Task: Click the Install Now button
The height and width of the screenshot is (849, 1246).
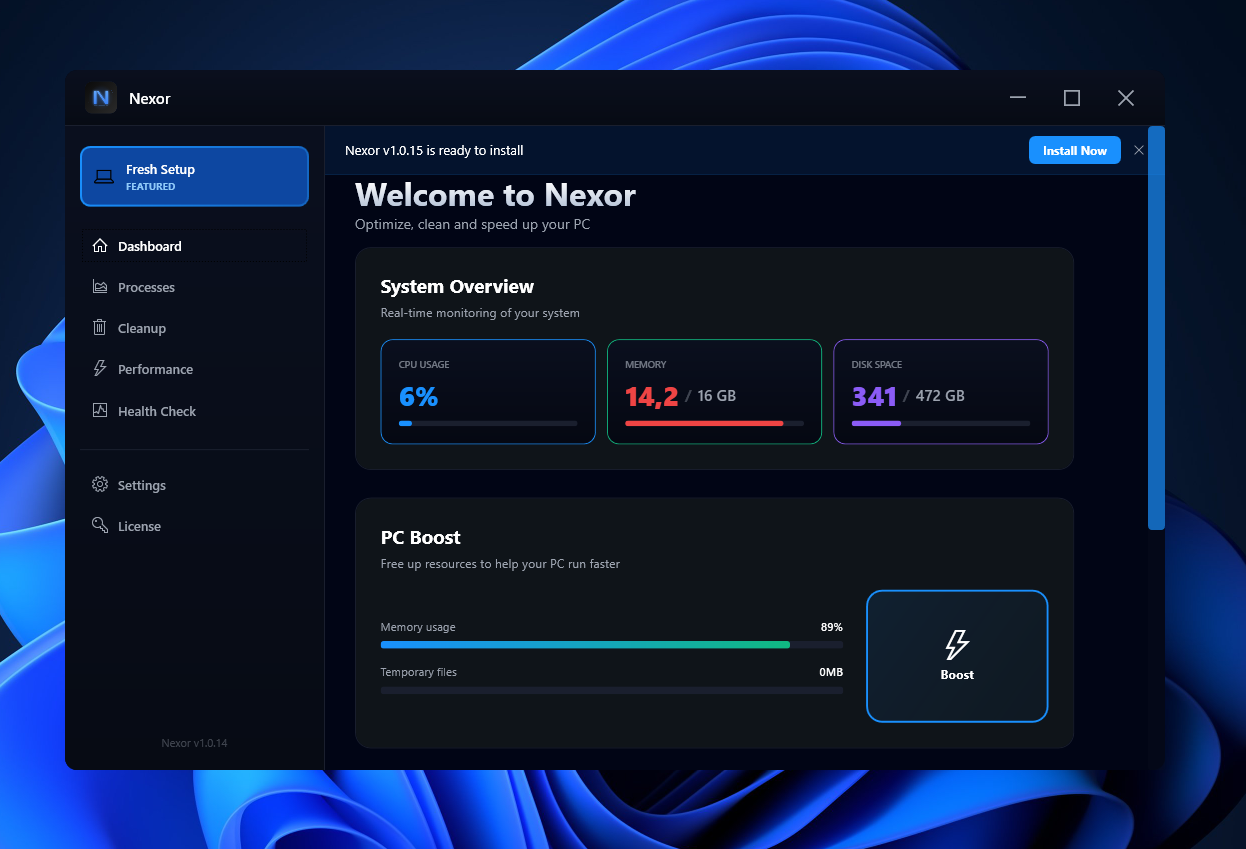Action: [x=1075, y=150]
